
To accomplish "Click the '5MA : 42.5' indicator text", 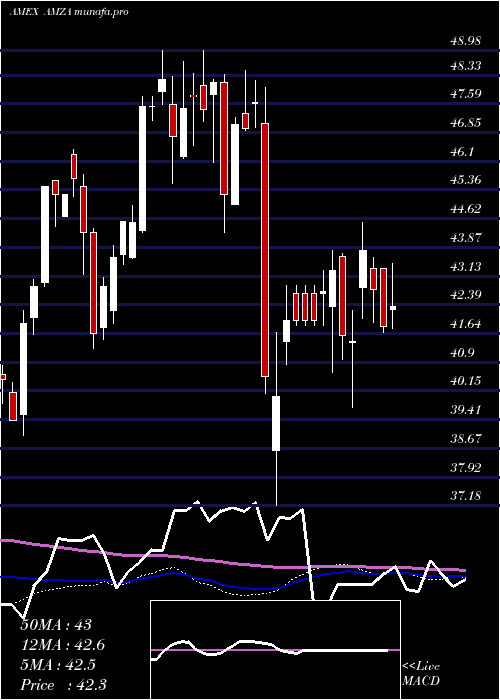I will click(x=59, y=665).
